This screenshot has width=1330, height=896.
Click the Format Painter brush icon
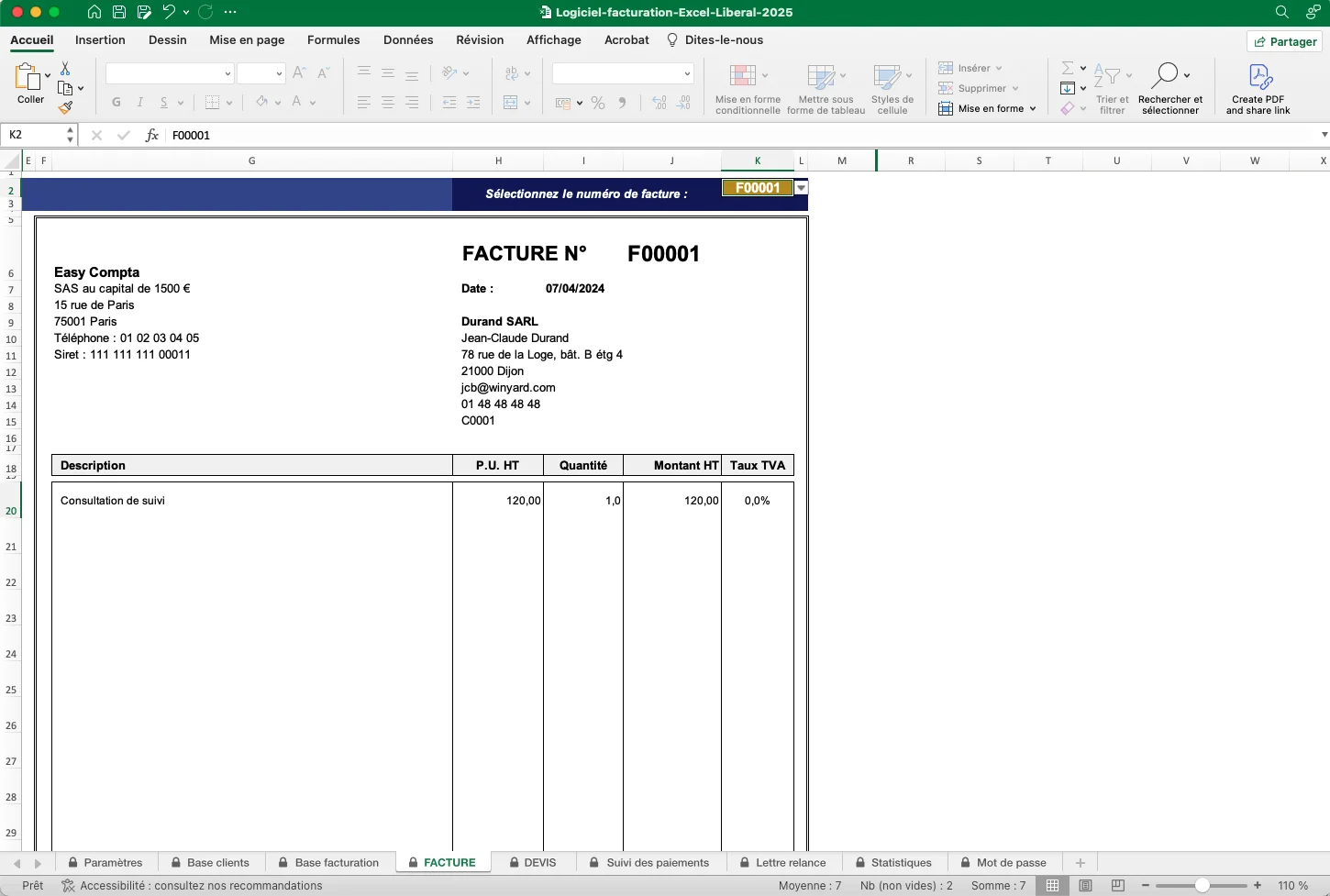click(65, 108)
